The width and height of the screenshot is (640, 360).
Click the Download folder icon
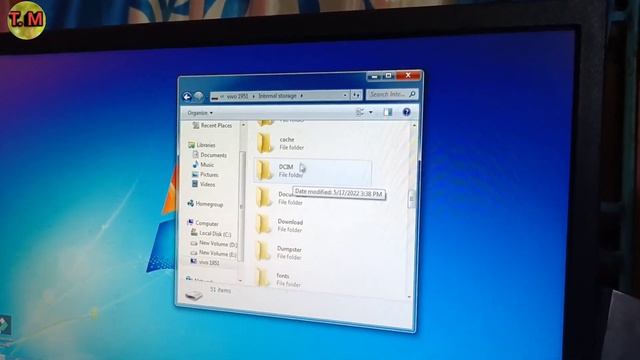coord(263,225)
